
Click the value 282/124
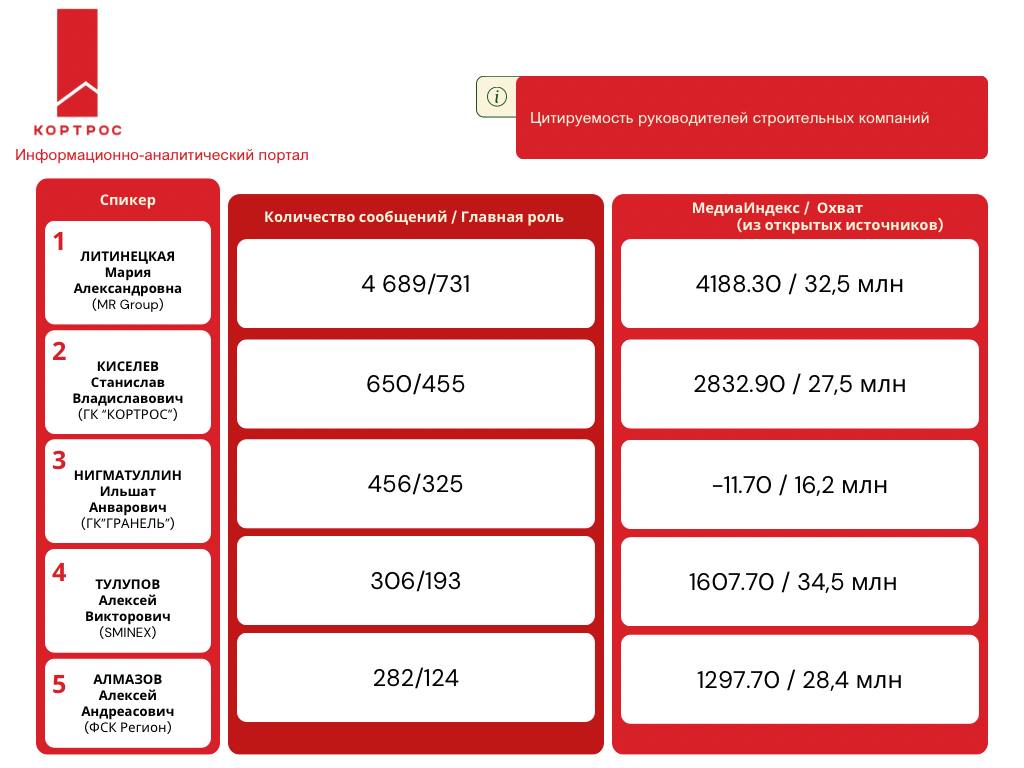[416, 678]
